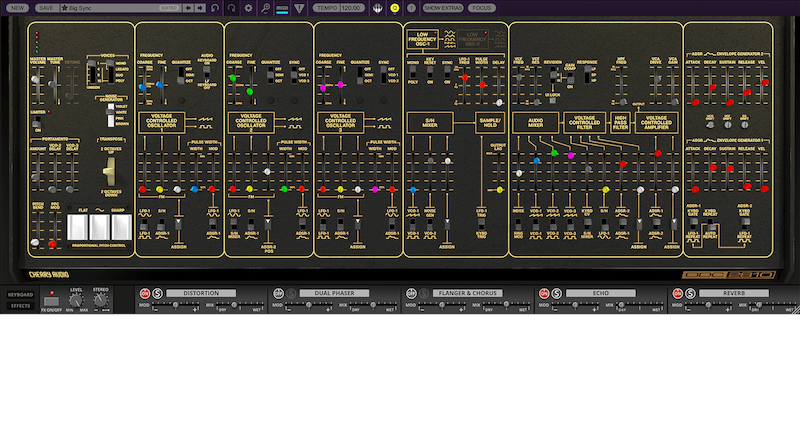Image resolution: width=800 pixels, height=440 pixels.
Task: Click the S button next to Reverb
Action: pyautogui.click(x=690, y=293)
